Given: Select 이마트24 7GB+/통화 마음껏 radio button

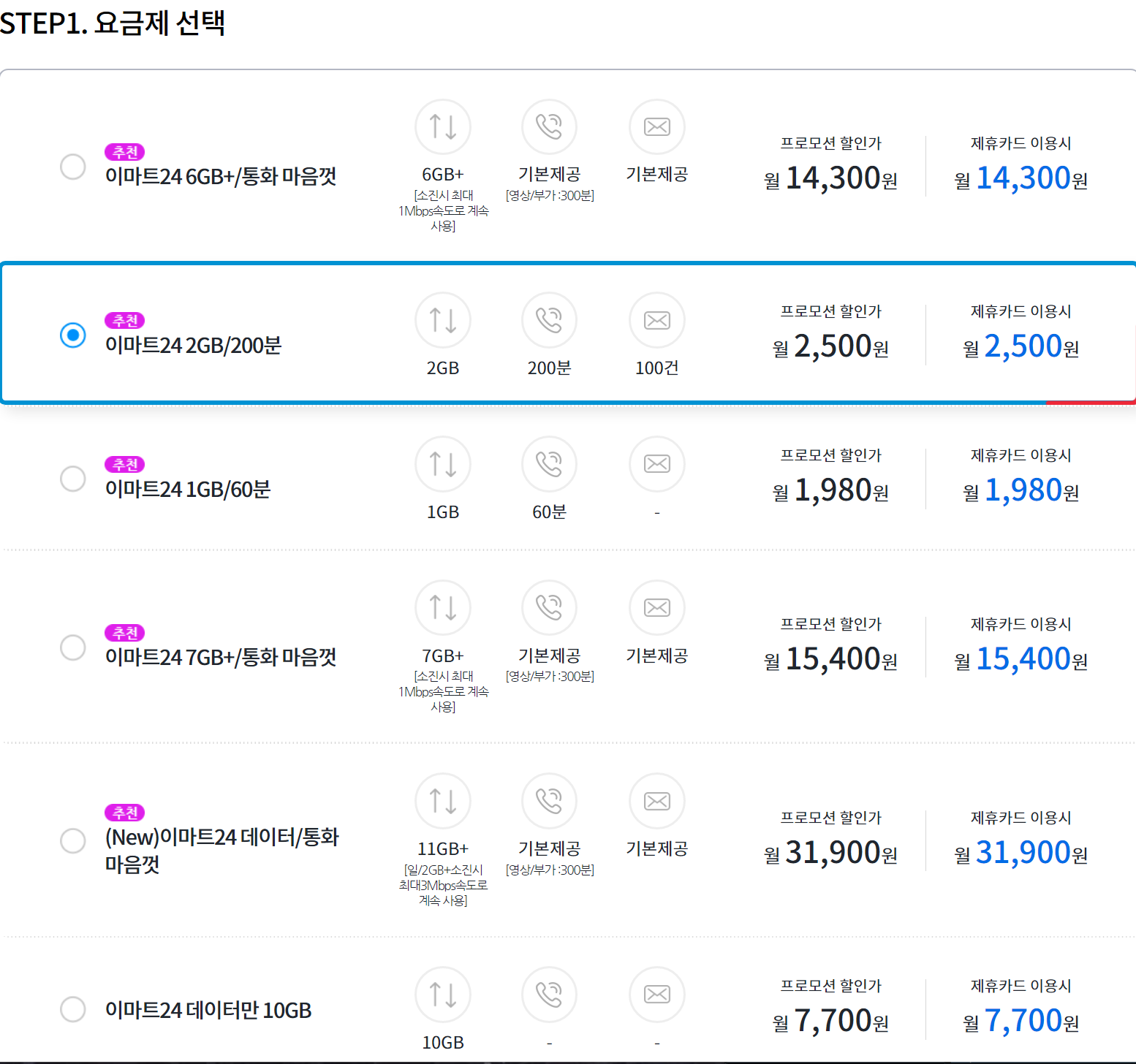Looking at the screenshot, I should pos(73,647).
